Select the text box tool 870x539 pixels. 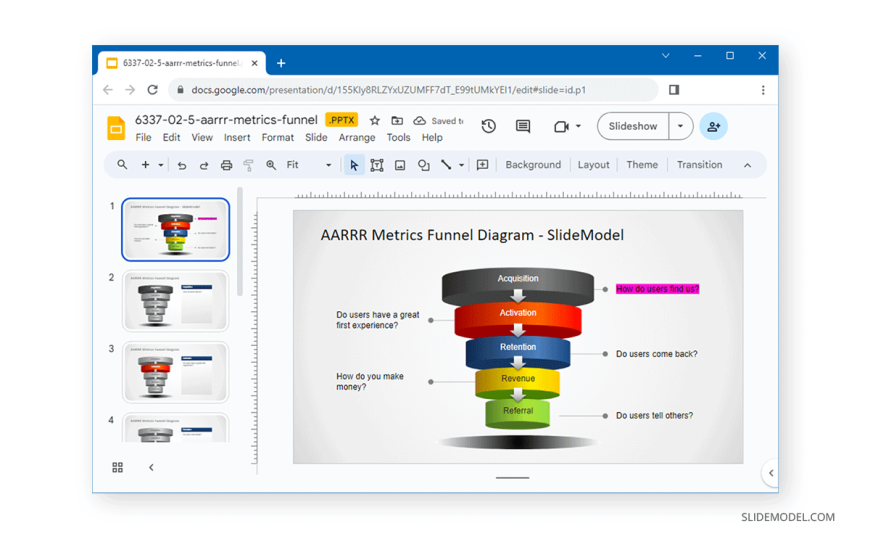point(377,165)
